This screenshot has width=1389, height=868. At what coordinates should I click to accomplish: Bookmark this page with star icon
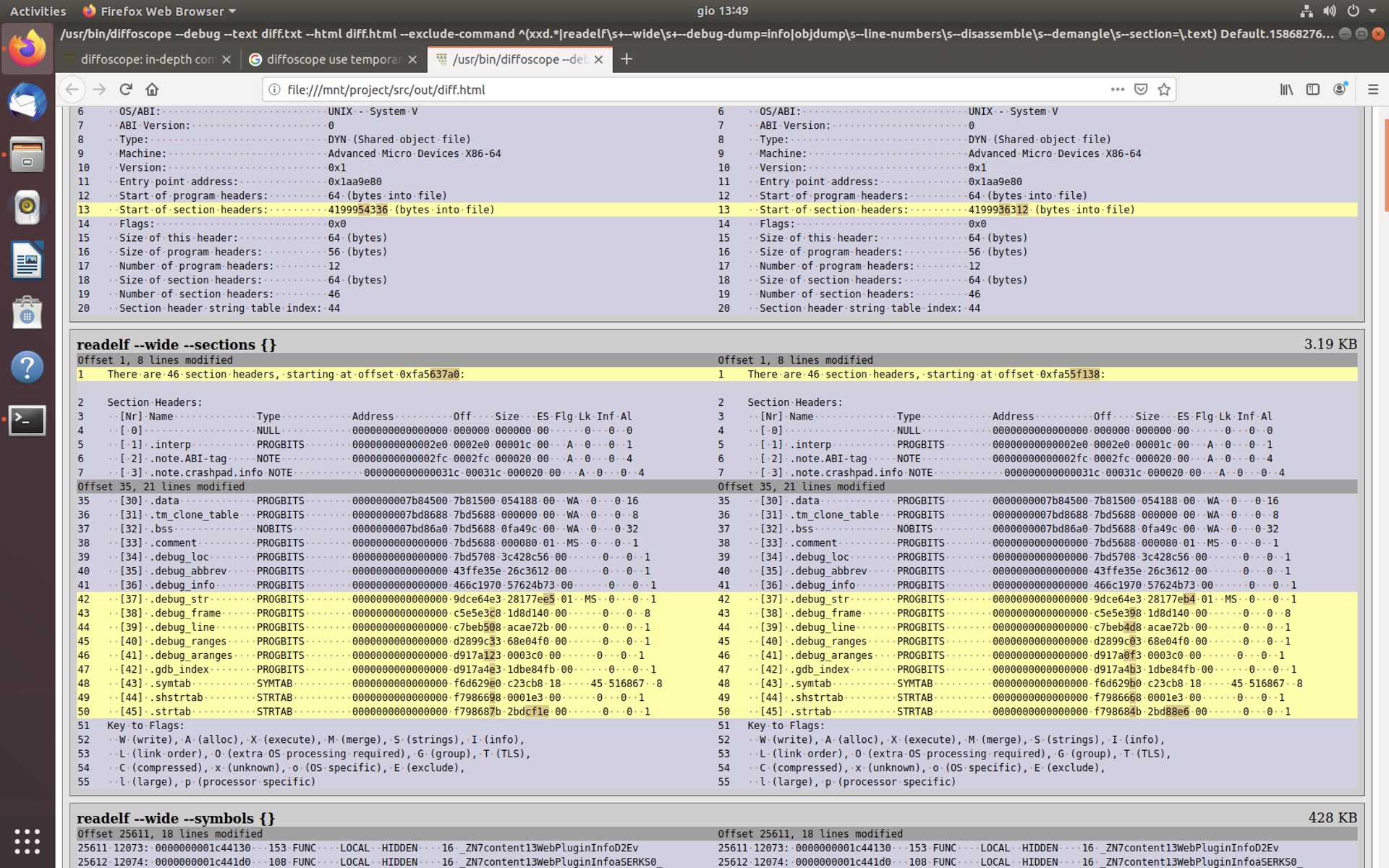pos(1164,90)
